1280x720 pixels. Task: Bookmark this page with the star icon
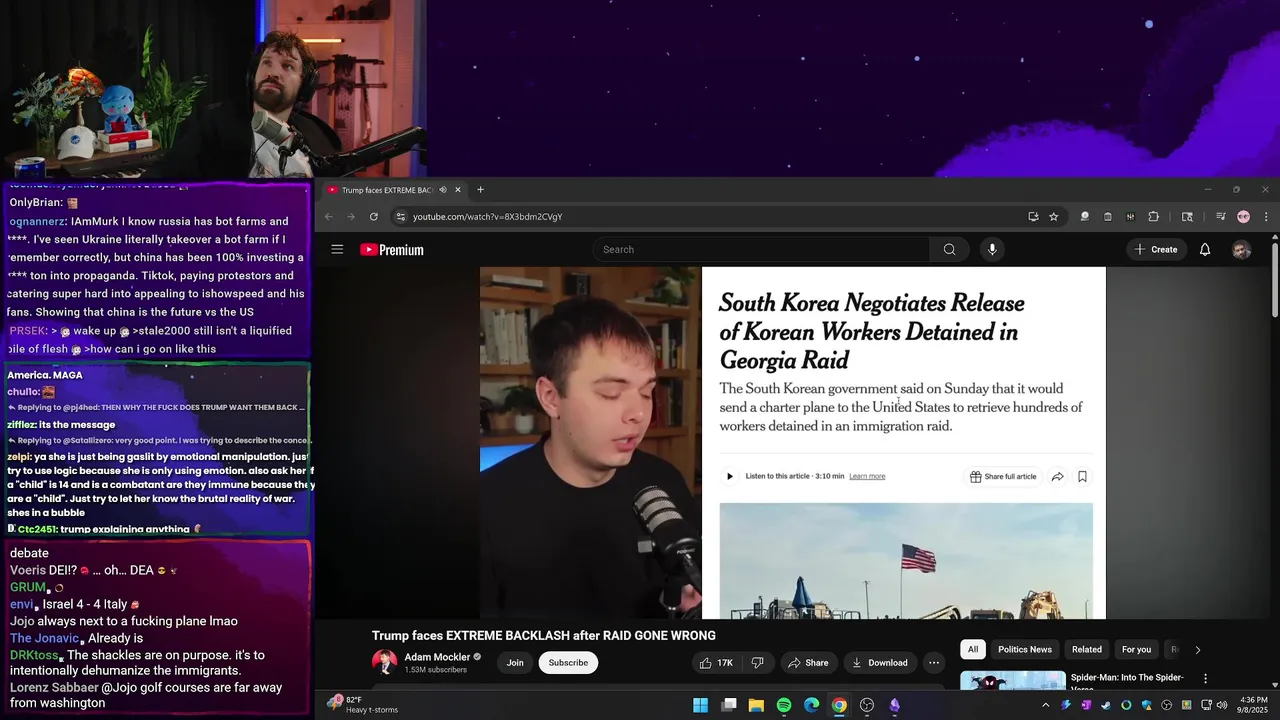[x=1053, y=216]
